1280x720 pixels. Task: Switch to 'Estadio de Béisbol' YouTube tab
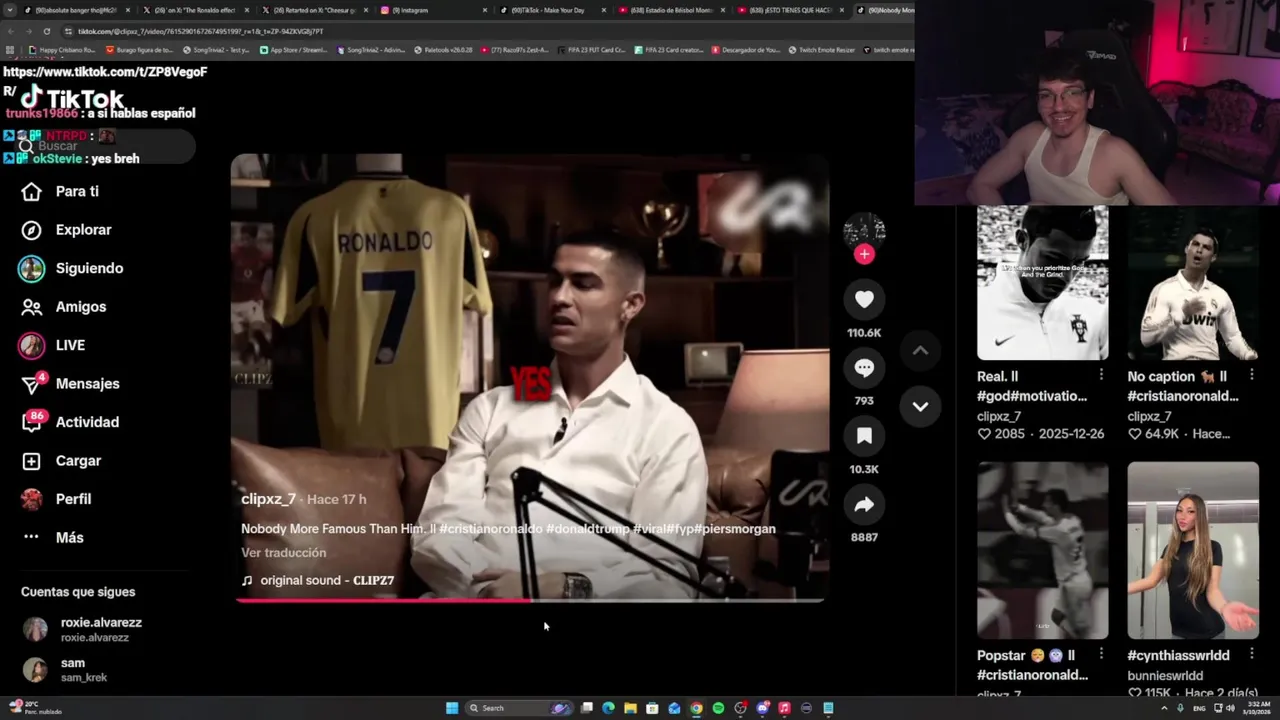(672, 10)
